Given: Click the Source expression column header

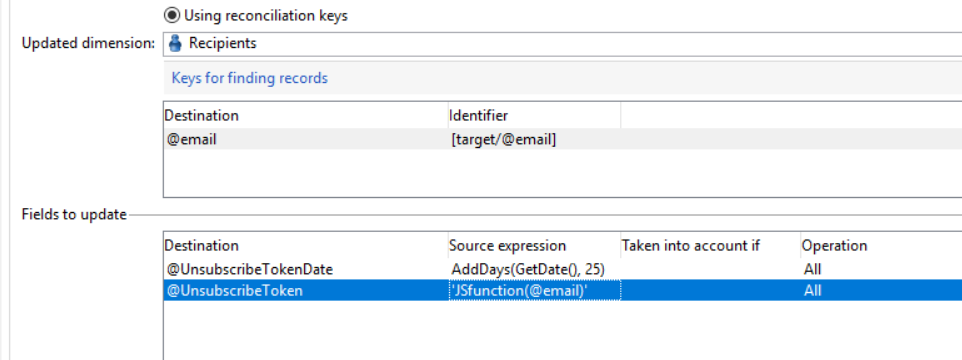Looking at the screenshot, I should (507, 246).
